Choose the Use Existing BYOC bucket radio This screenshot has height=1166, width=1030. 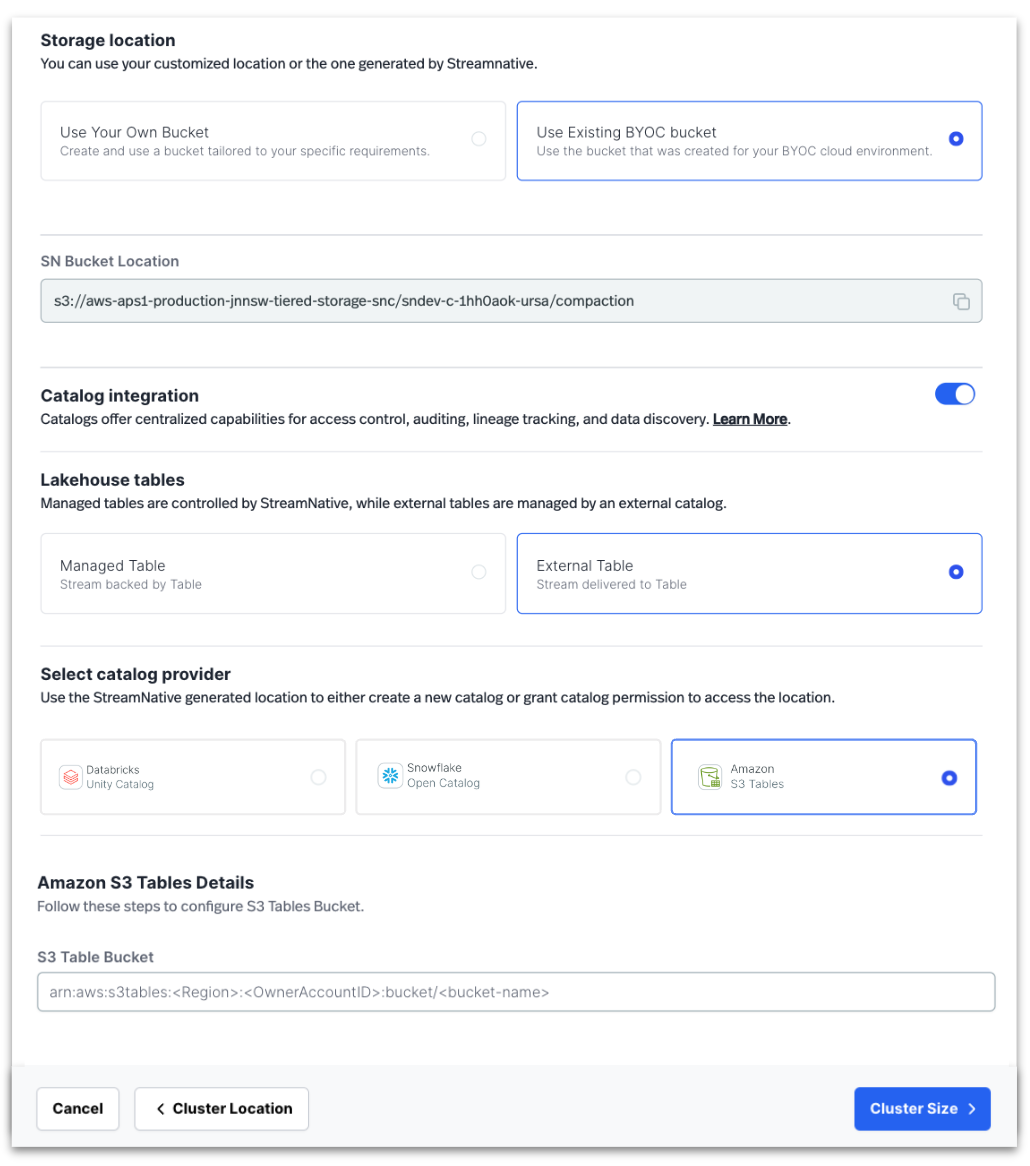click(955, 141)
